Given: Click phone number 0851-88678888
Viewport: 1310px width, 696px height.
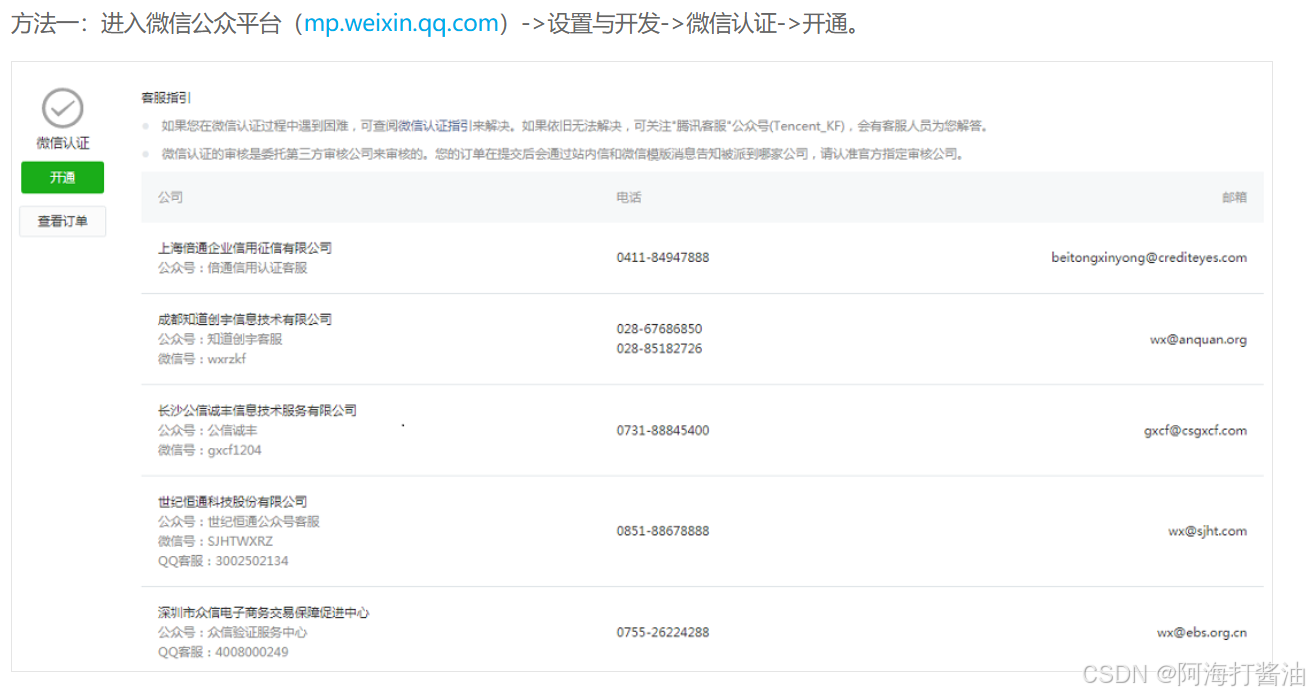Looking at the screenshot, I should 661,530.
